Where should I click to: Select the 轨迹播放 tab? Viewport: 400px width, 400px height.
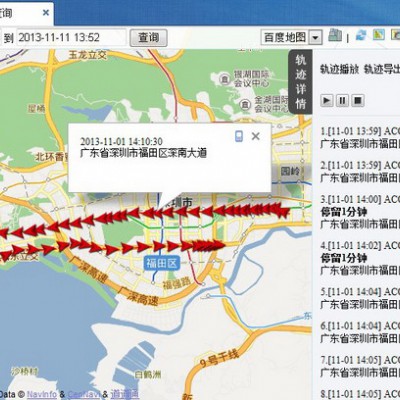click(339, 69)
